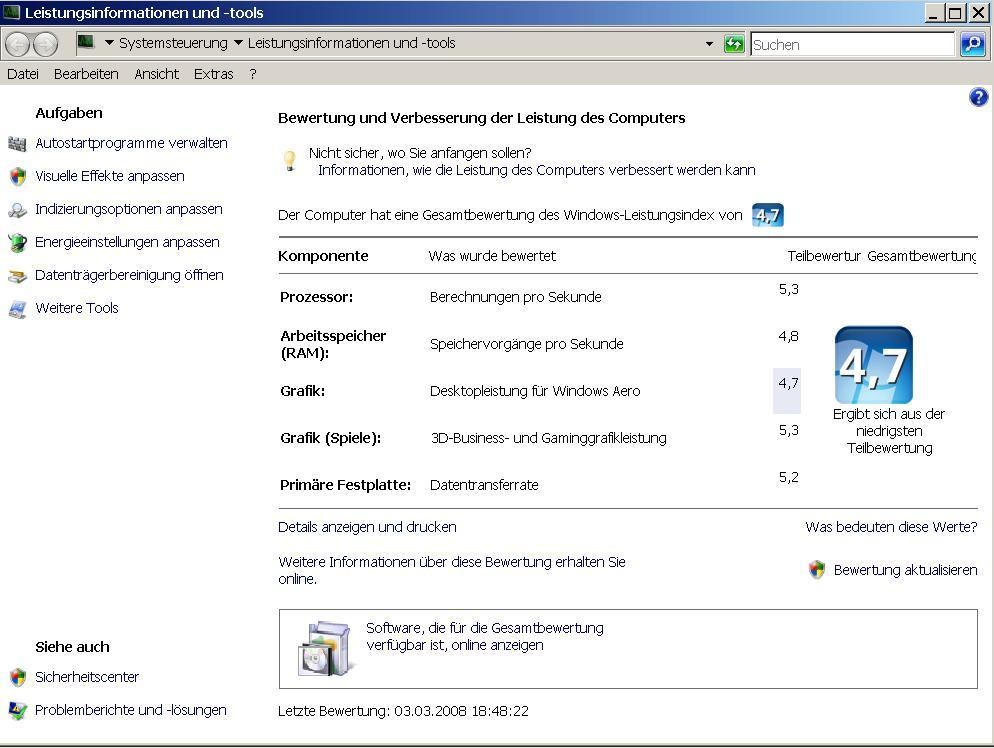994x748 pixels.
Task: Click the Was wurde bewertet column header
Action: pos(492,256)
